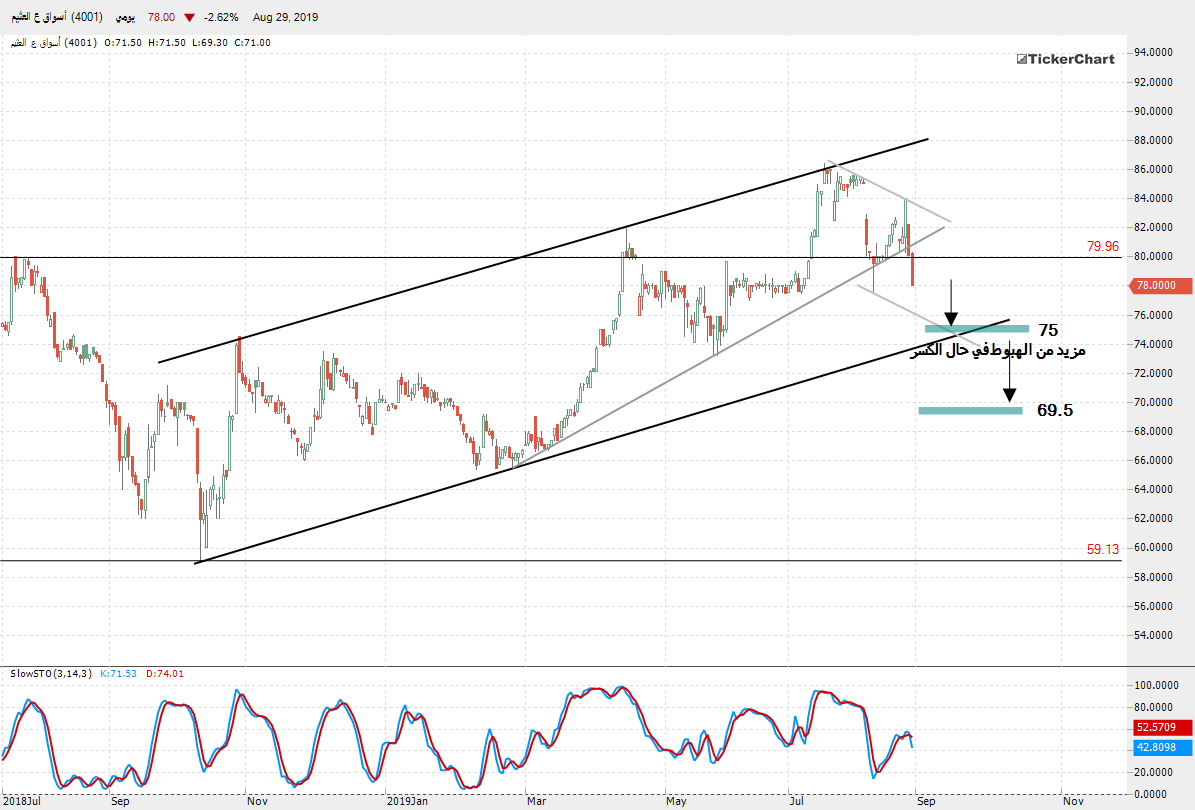The height and width of the screenshot is (810, 1195).
Task: Select the teal support bar at 75
Action: coord(976,328)
